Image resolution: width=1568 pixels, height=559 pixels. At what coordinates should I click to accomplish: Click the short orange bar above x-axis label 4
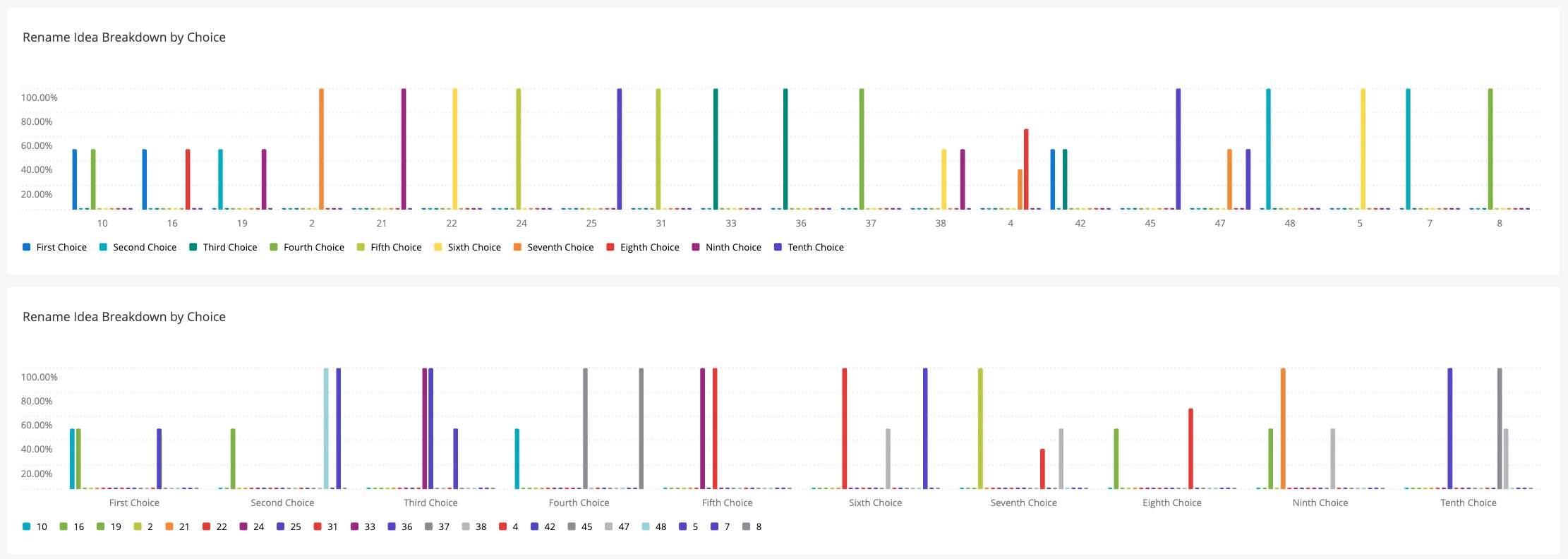pos(1020,189)
